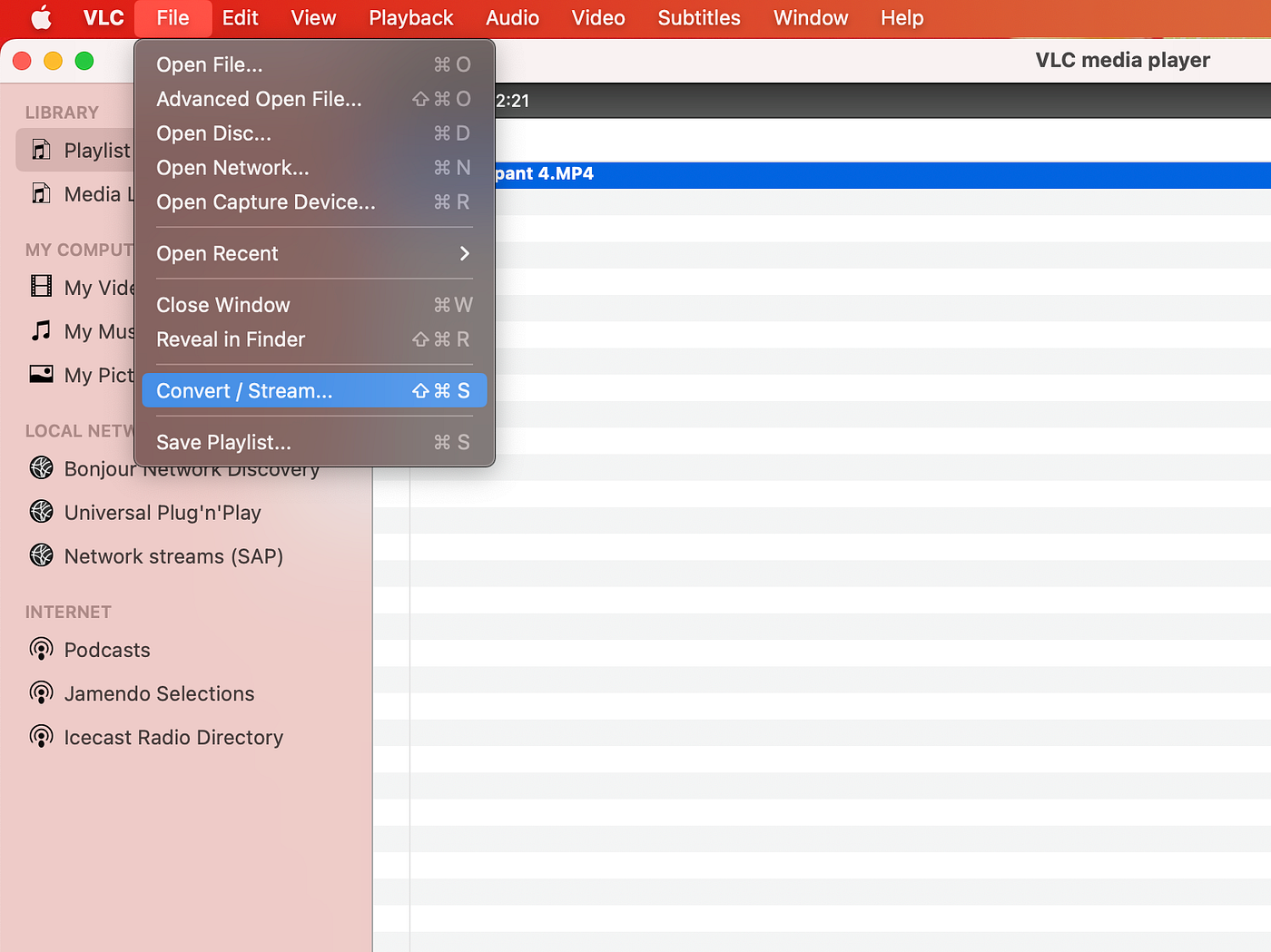Open Icecast Radio Directory in sidebar
The image size is (1271, 952).
click(x=173, y=737)
